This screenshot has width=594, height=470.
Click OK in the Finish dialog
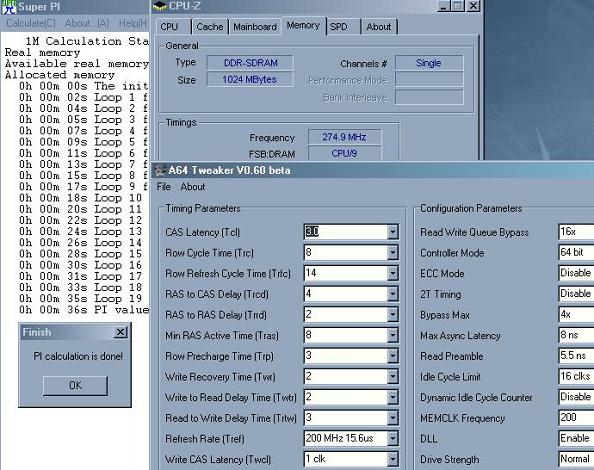[x=75, y=386]
